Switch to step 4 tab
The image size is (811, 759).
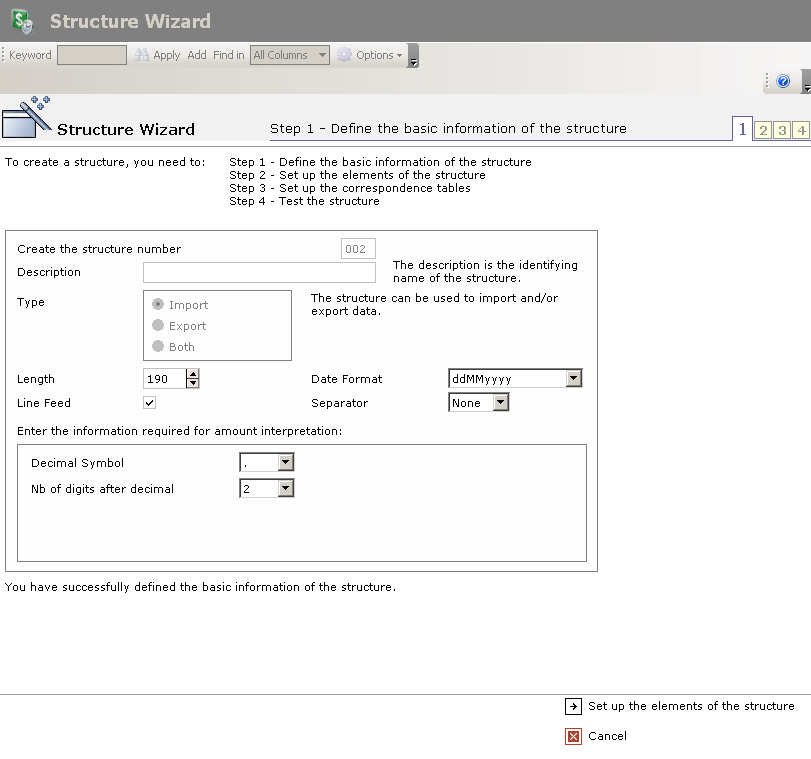point(801,130)
